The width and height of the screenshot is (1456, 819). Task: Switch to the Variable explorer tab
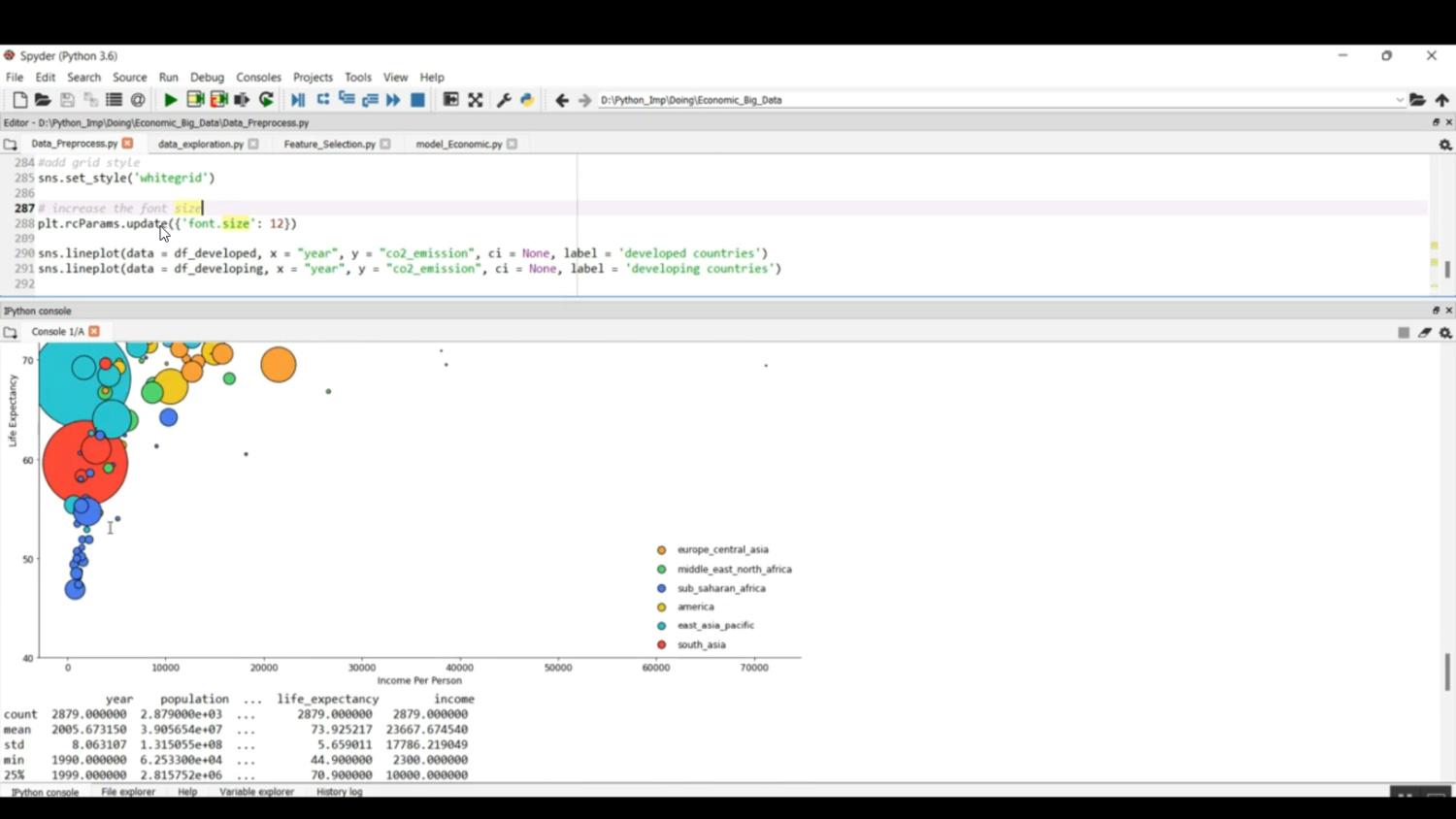(256, 792)
